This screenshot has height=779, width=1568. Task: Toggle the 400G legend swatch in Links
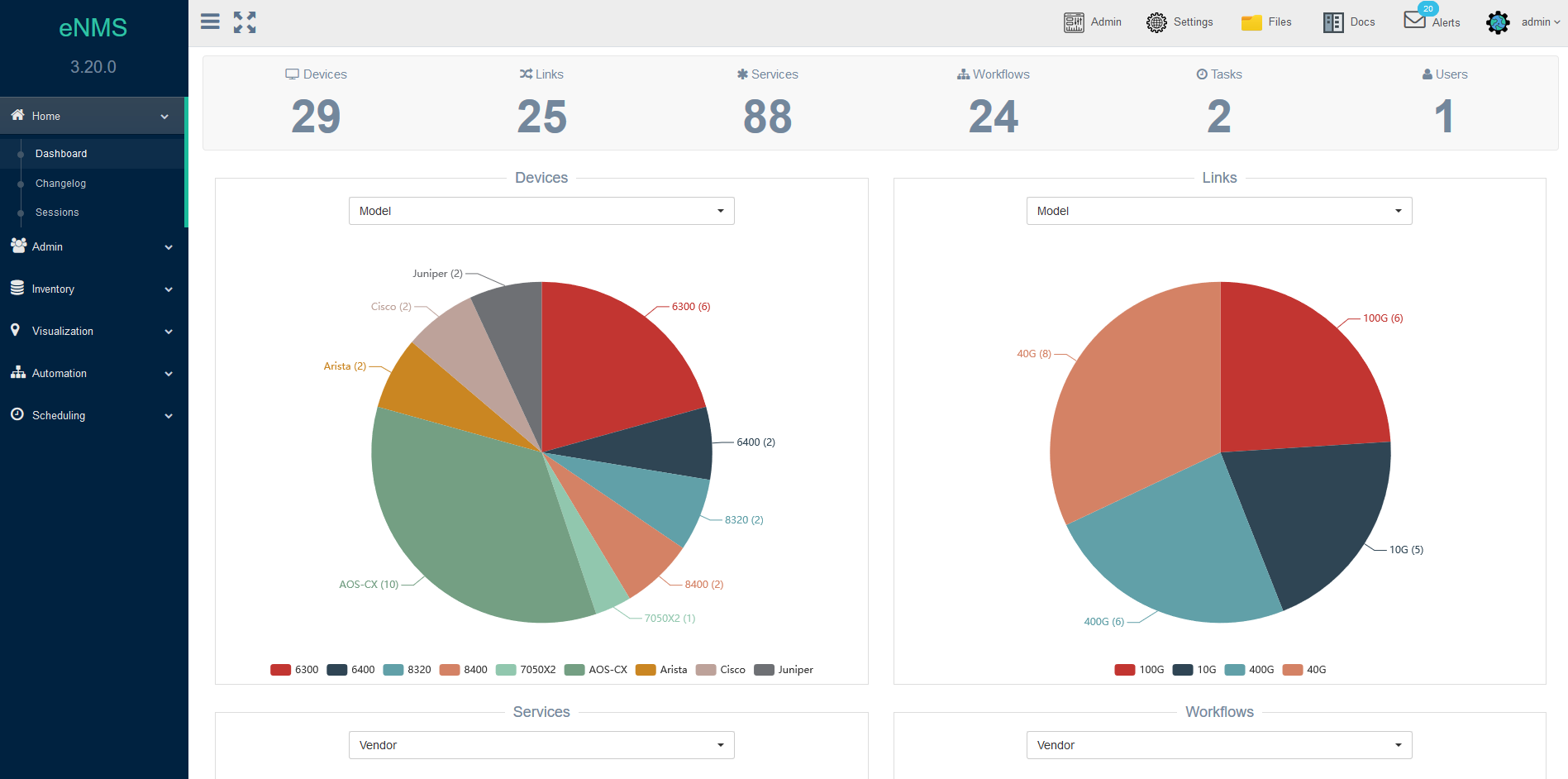coord(1235,670)
